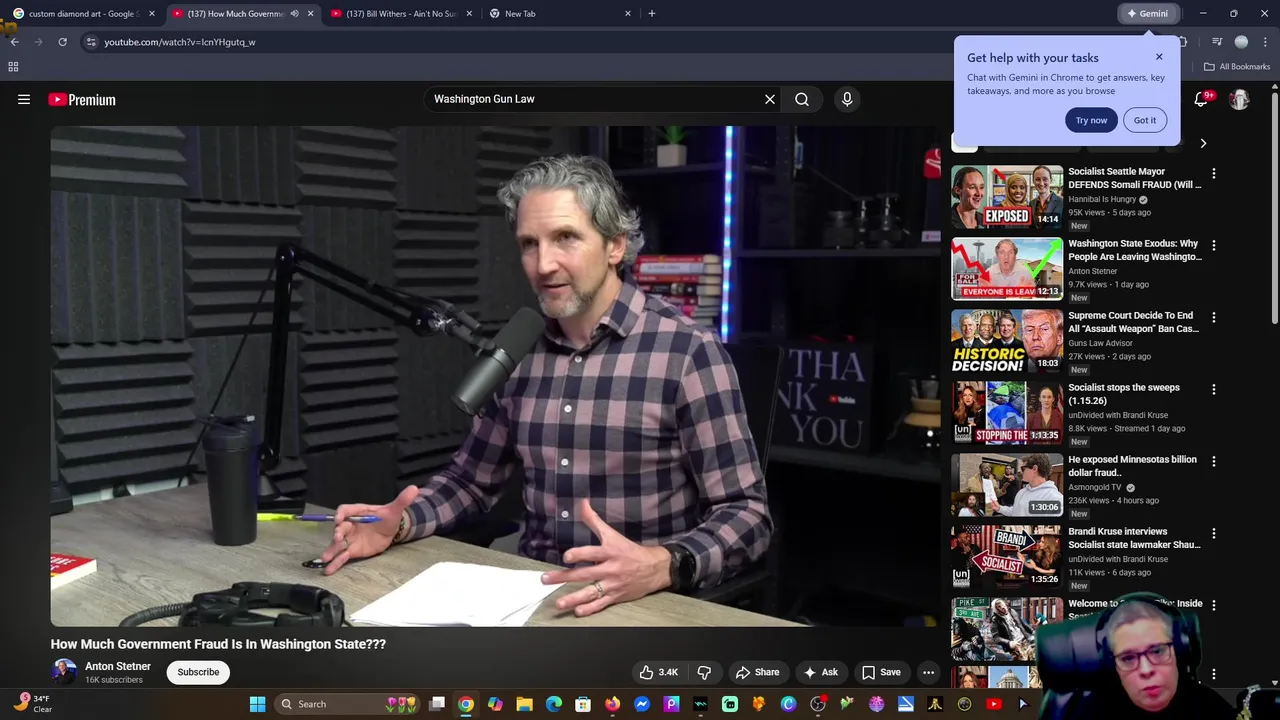Open the YouTube notifications bell
This screenshot has height=720, width=1280.
[x=1202, y=99]
